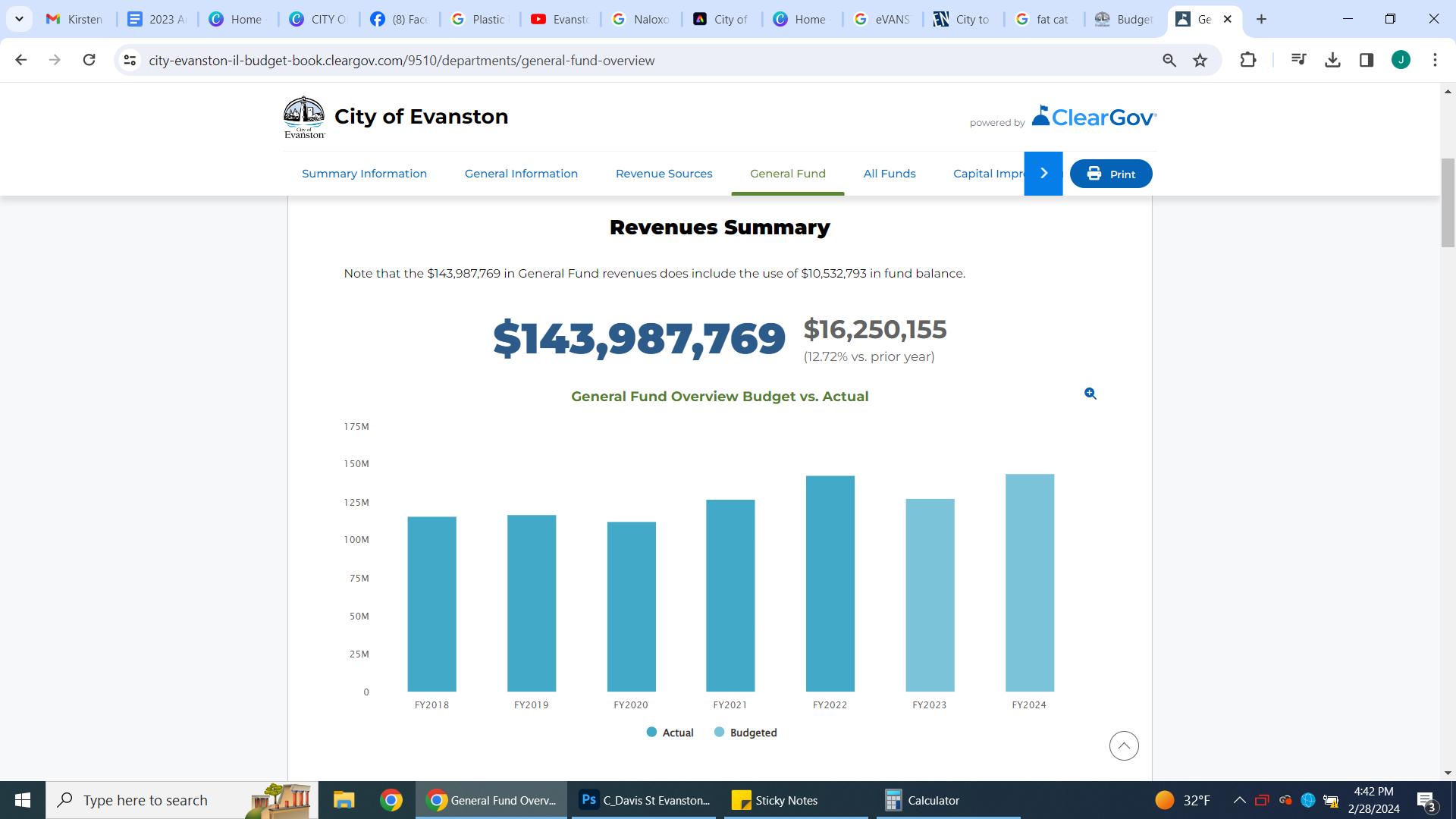Viewport: 1456px width, 819px height.
Task: Reload the current page
Action: pos(89,60)
